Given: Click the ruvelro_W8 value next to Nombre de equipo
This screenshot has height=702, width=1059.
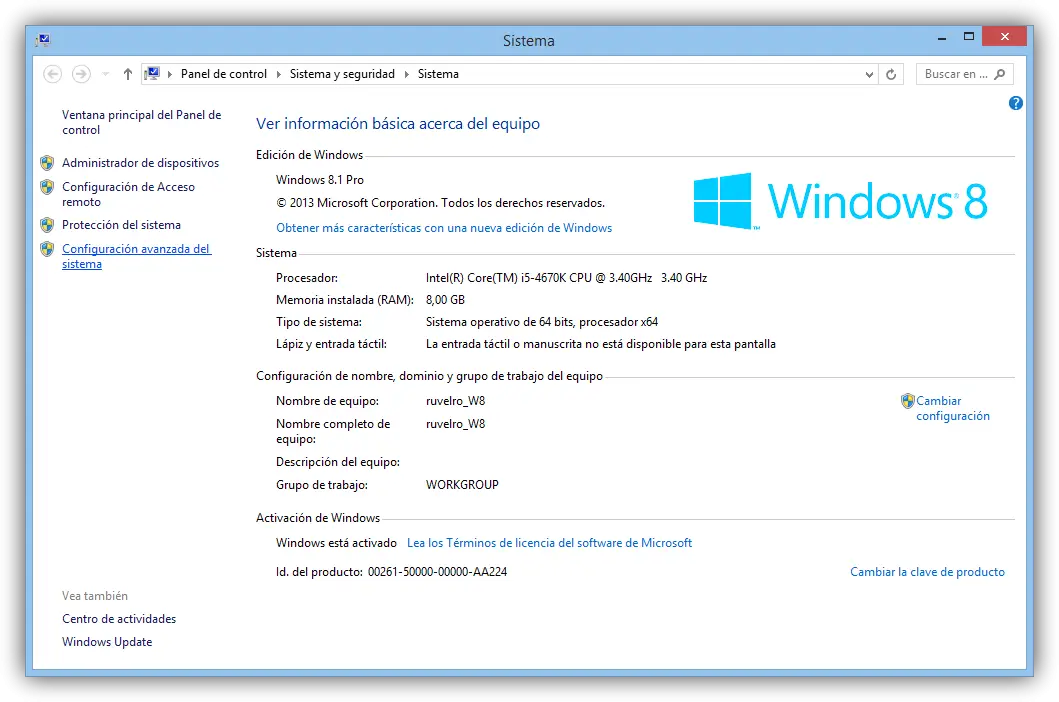Looking at the screenshot, I should [x=455, y=401].
